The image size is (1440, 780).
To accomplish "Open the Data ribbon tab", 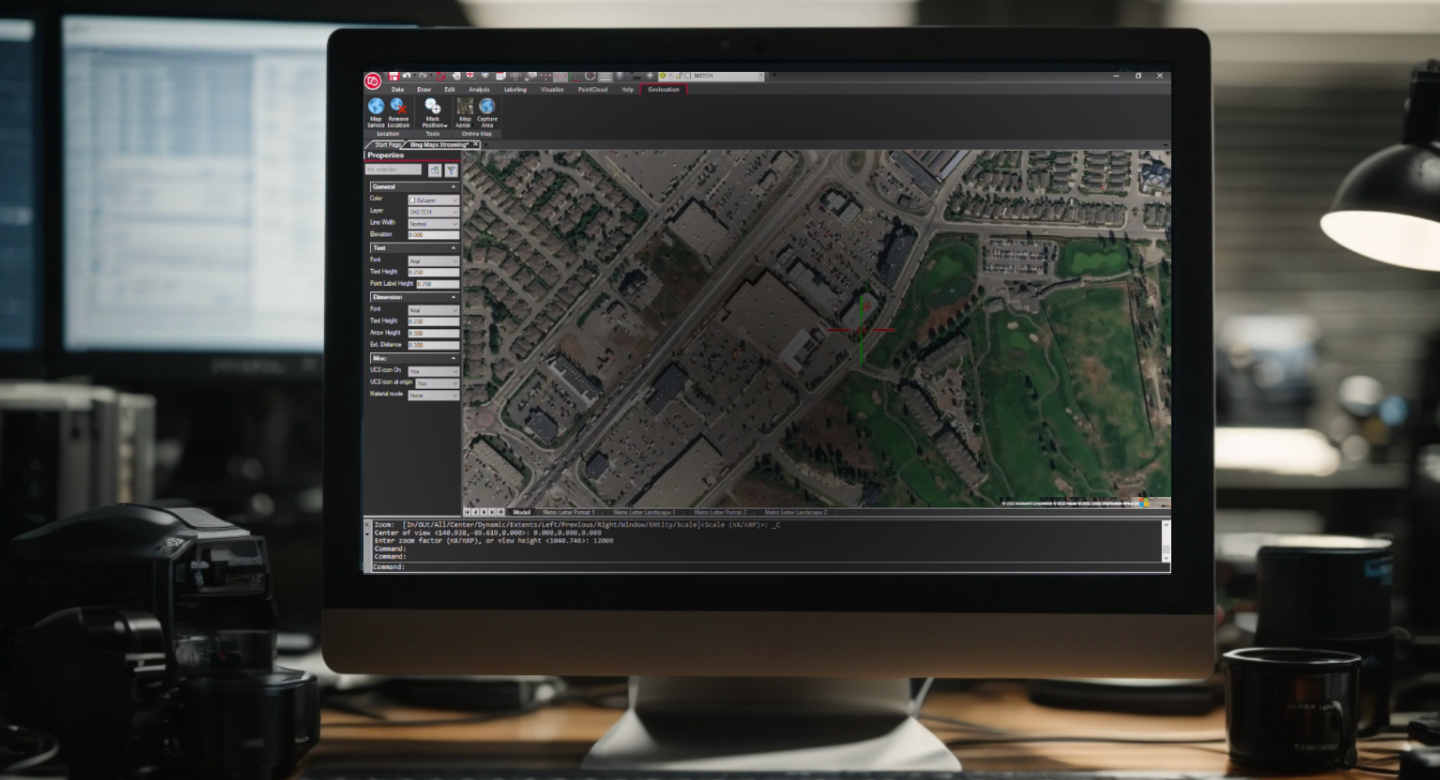I will coord(397,89).
